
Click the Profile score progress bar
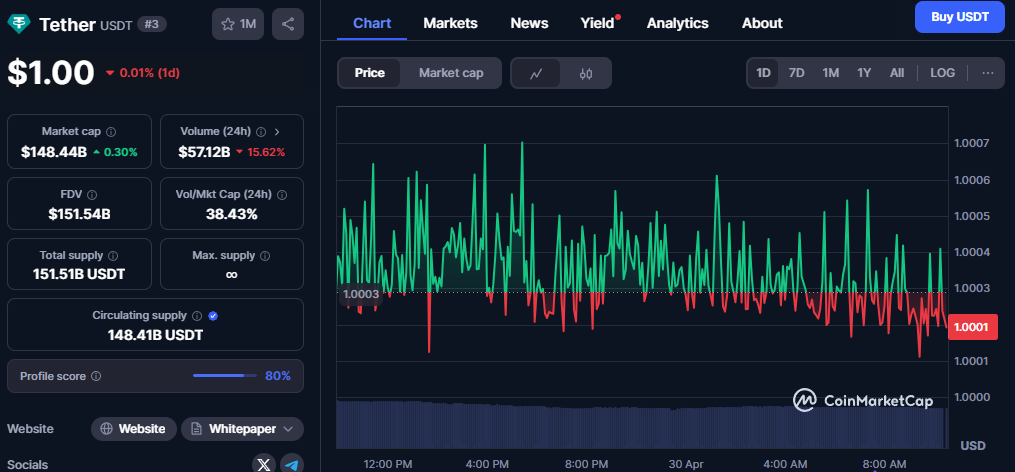(x=224, y=376)
